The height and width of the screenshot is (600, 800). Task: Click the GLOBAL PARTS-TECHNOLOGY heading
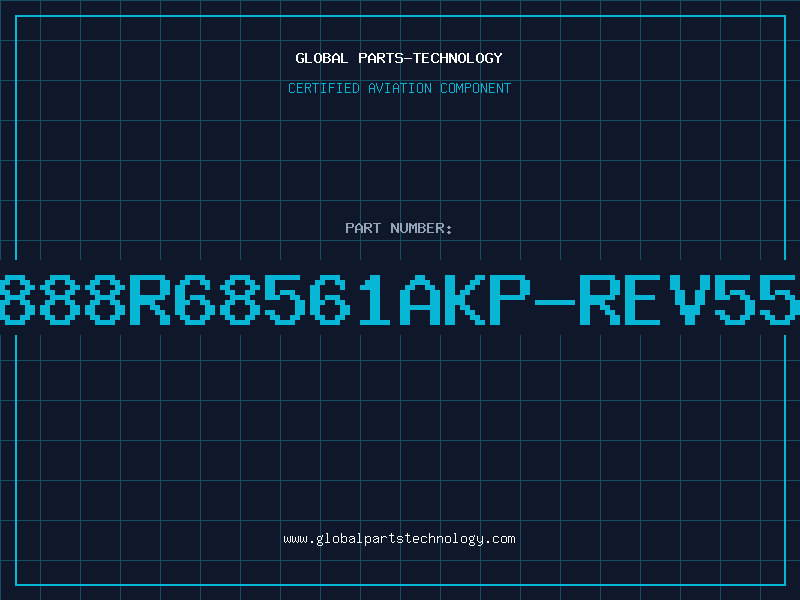[x=399, y=58]
